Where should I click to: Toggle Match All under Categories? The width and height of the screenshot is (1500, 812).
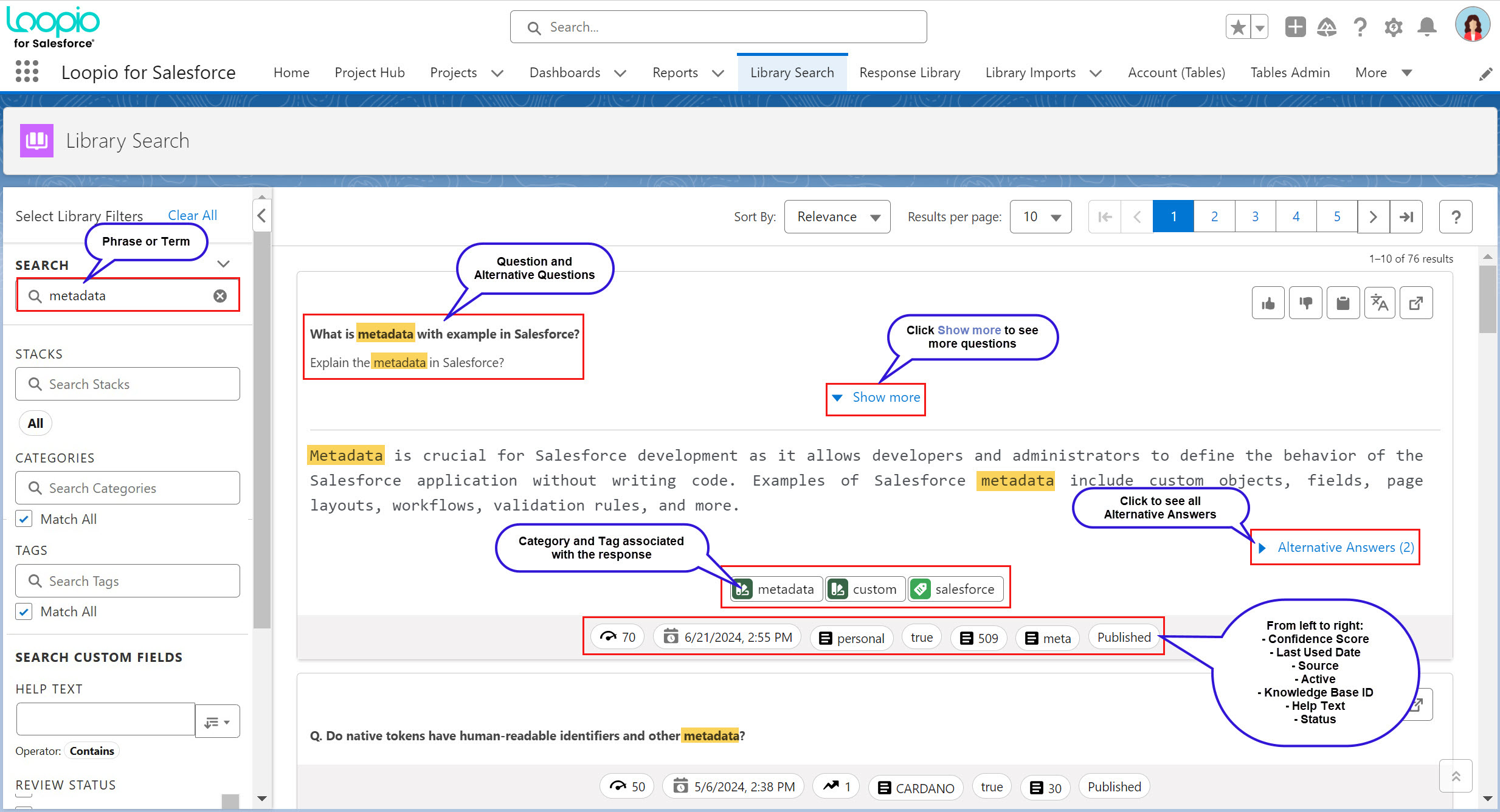24,519
